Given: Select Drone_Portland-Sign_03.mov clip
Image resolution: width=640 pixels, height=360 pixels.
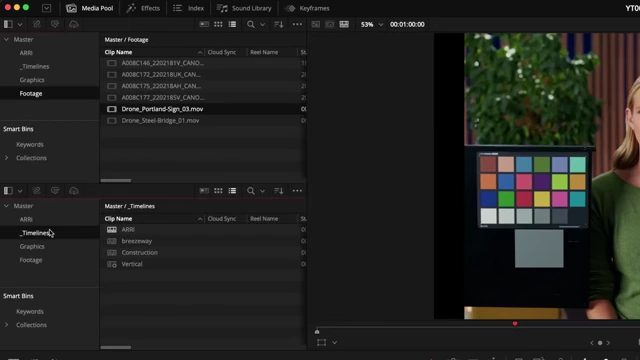Looking at the screenshot, I should pos(162,109).
